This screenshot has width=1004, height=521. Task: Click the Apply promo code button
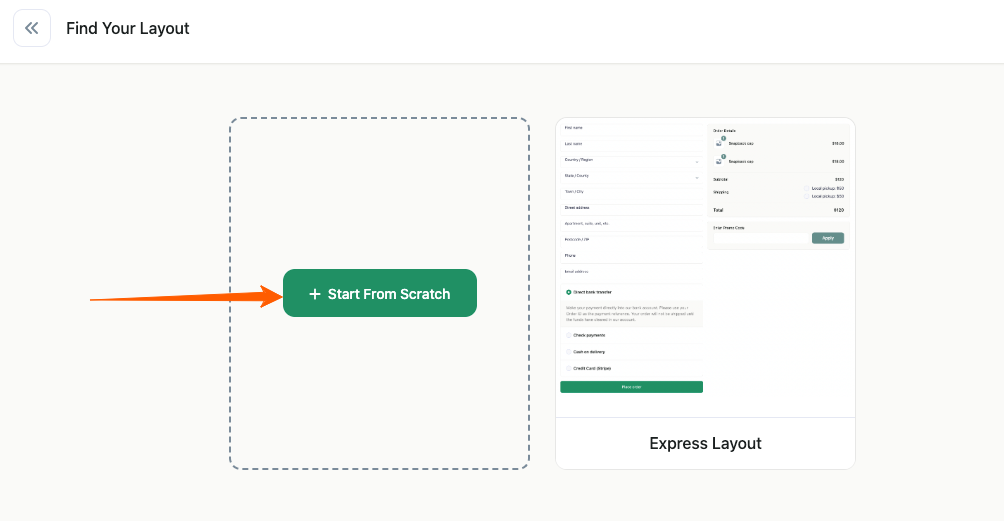click(x=828, y=238)
